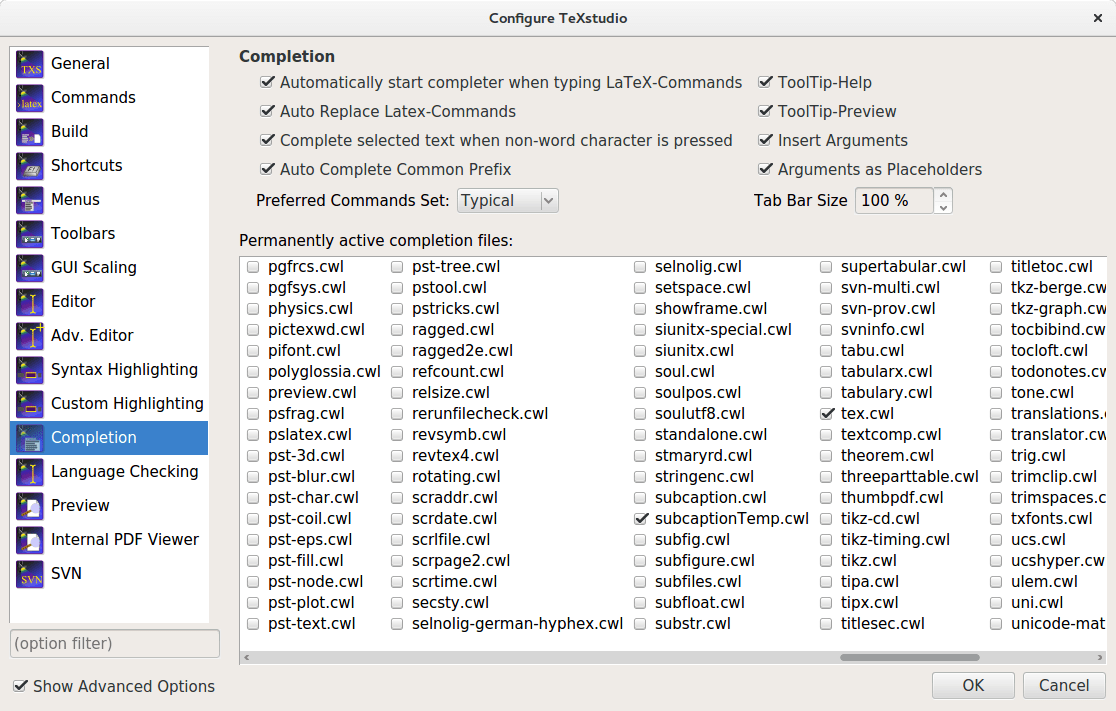Uncheck Insert Arguments option

(765, 140)
